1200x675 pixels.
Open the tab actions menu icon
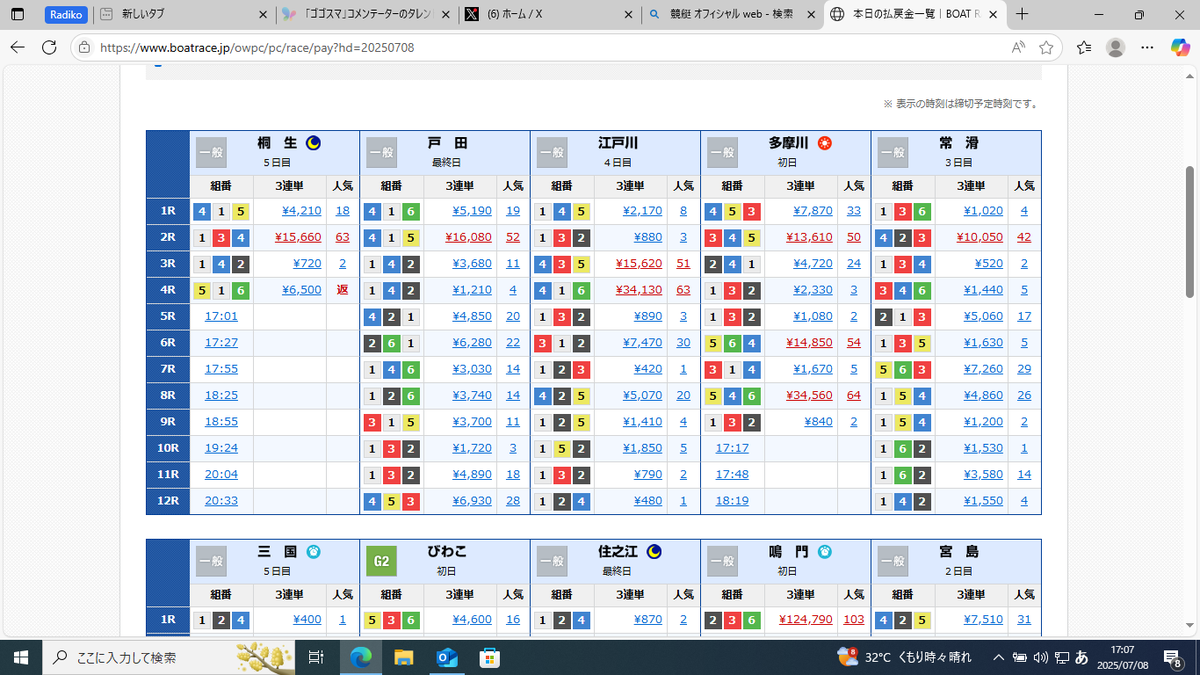click(18, 15)
